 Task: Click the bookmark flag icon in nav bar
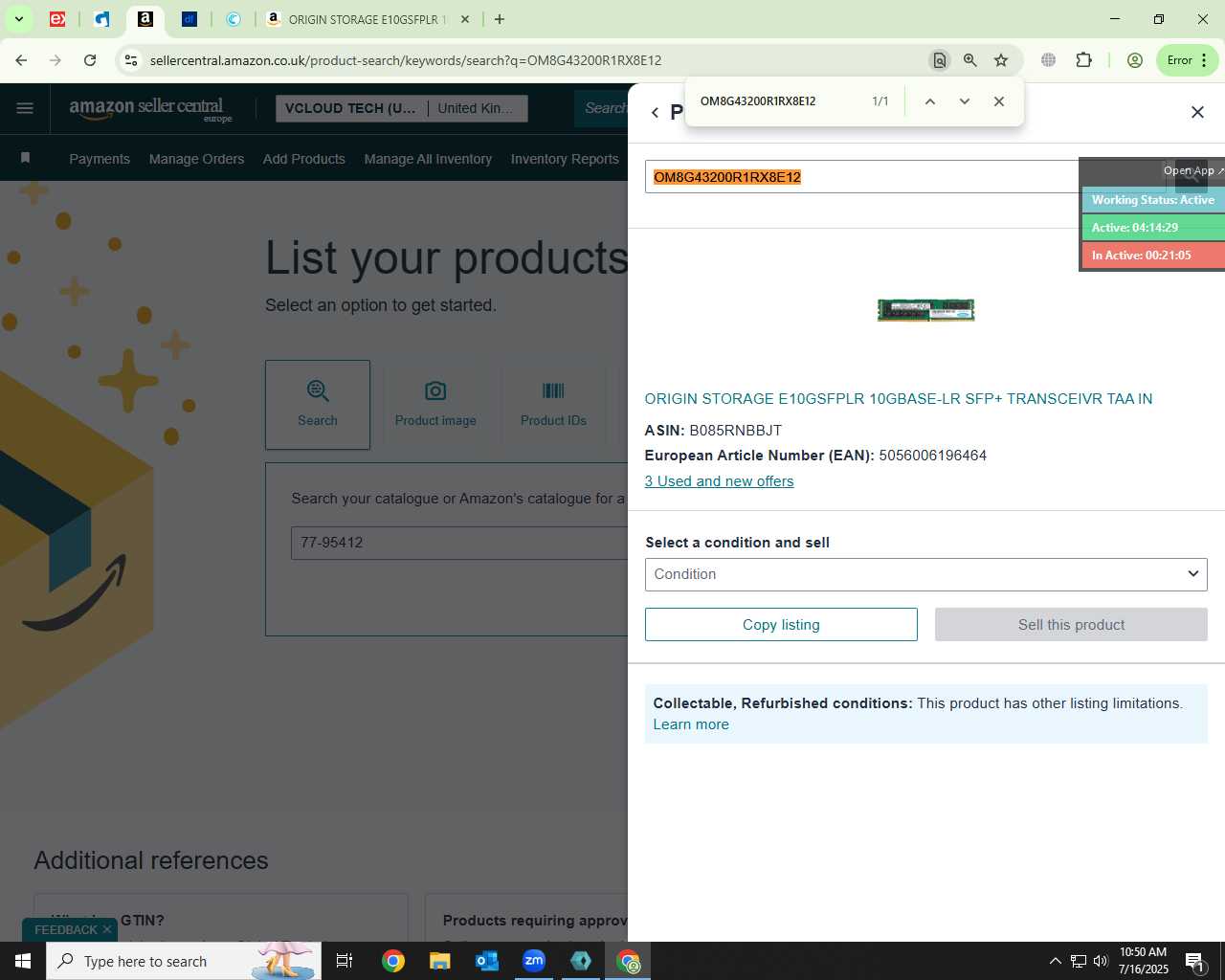pos(25,158)
